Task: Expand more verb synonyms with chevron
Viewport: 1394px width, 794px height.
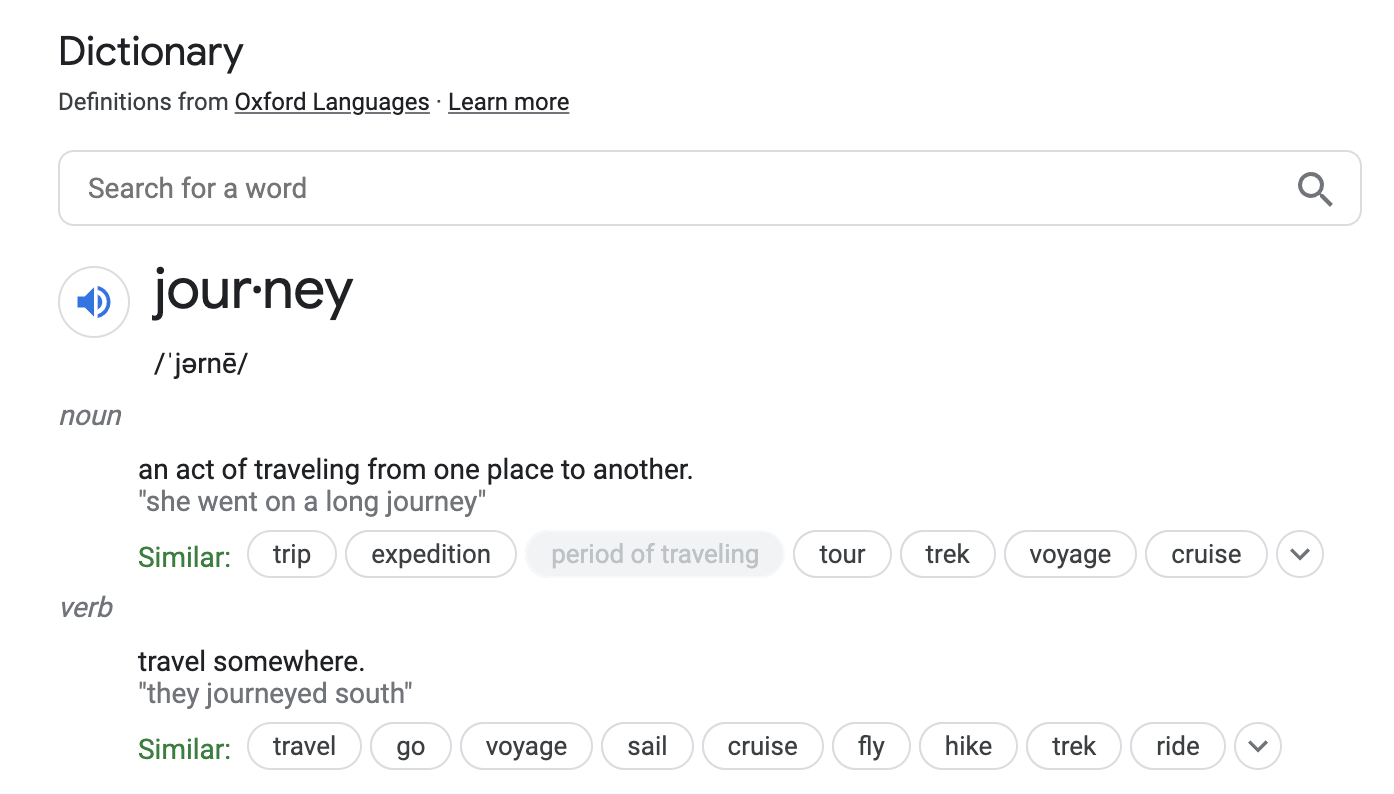Action: [x=1258, y=746]
